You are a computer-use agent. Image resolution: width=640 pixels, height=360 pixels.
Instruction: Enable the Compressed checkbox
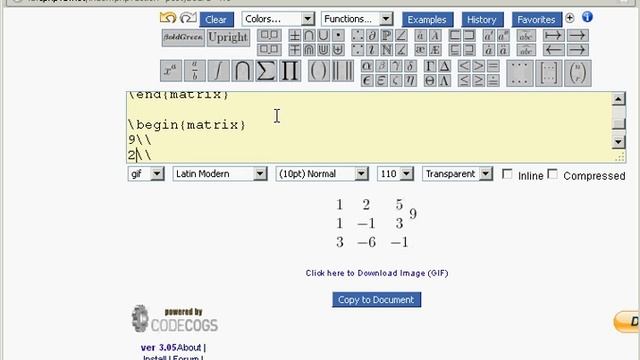pos(552,174)
